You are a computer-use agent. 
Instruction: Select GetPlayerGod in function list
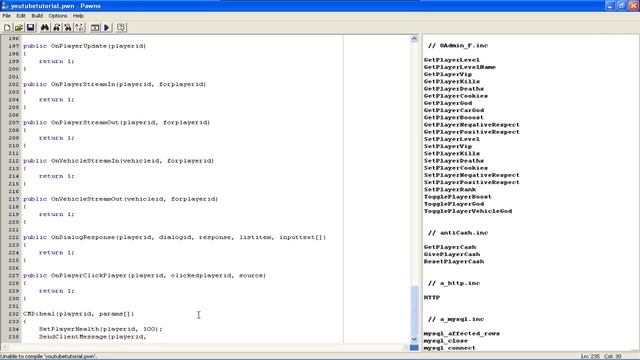coord(448,103)
